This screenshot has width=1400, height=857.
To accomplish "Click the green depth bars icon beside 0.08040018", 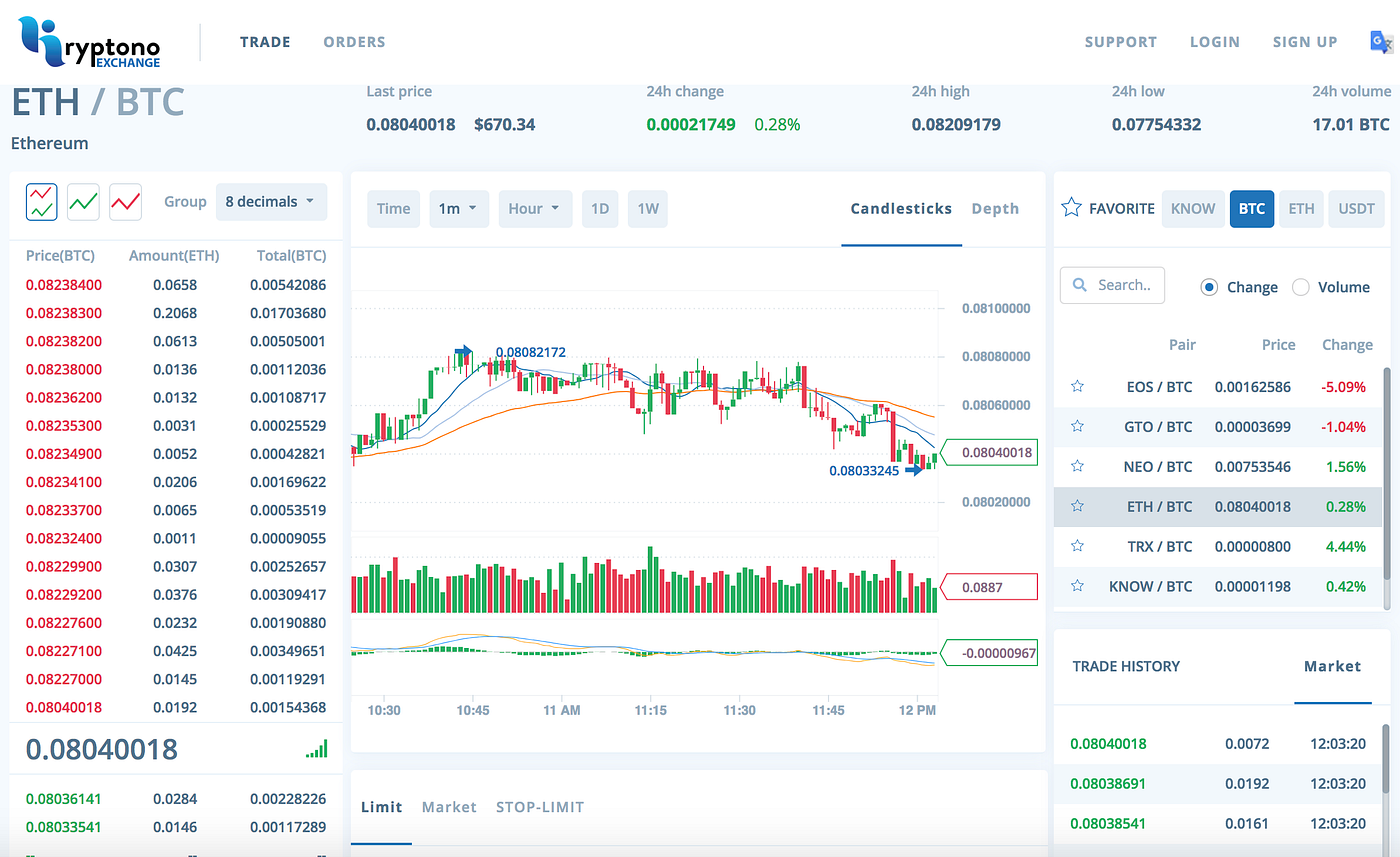I will 318,748.
